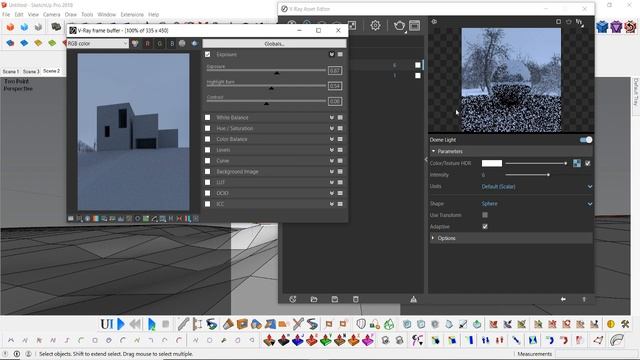Expand Background Image rollout chevron
The image size is (640, 360).
click(x=331, y=171)
